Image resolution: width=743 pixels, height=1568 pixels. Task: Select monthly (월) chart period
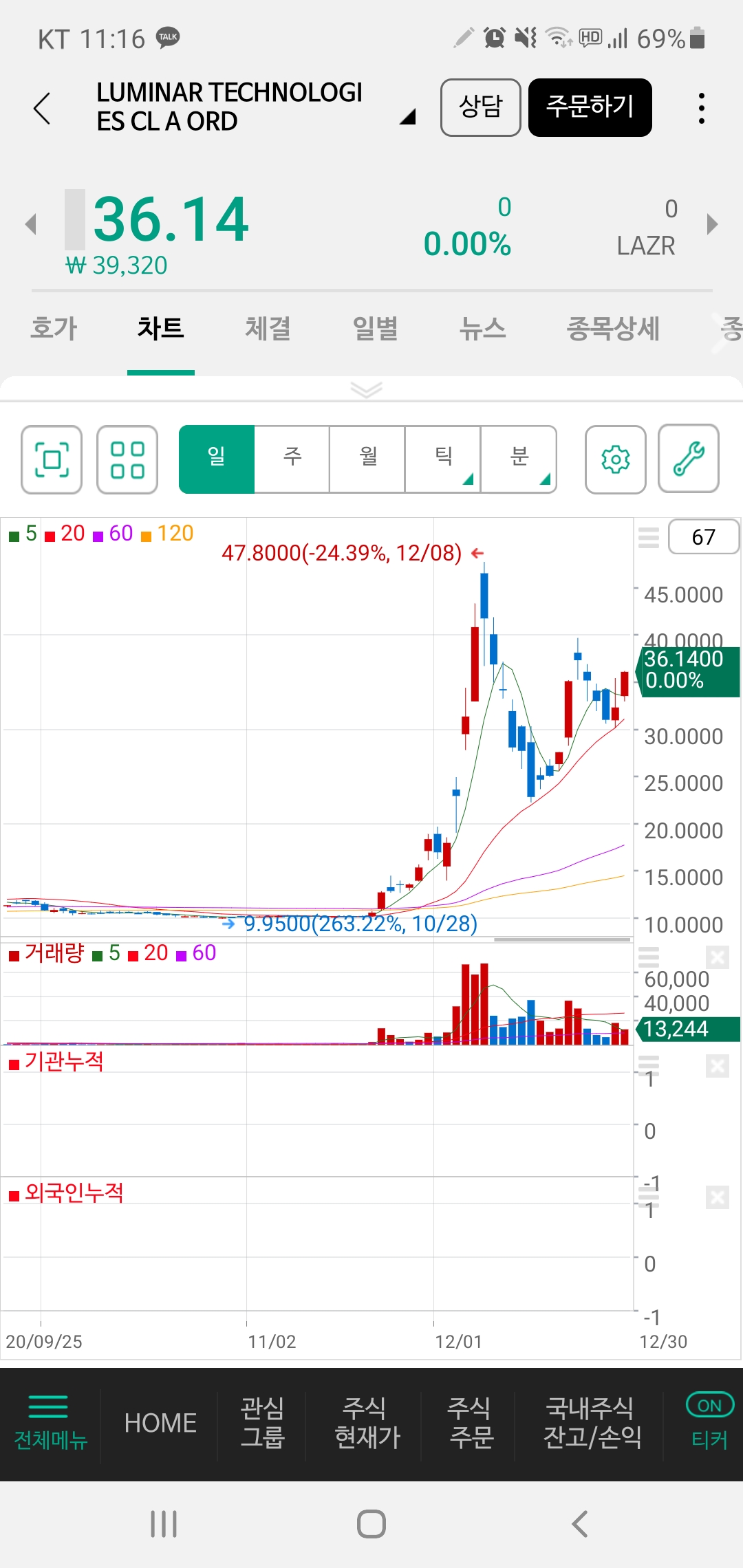[x=368, y=459]
